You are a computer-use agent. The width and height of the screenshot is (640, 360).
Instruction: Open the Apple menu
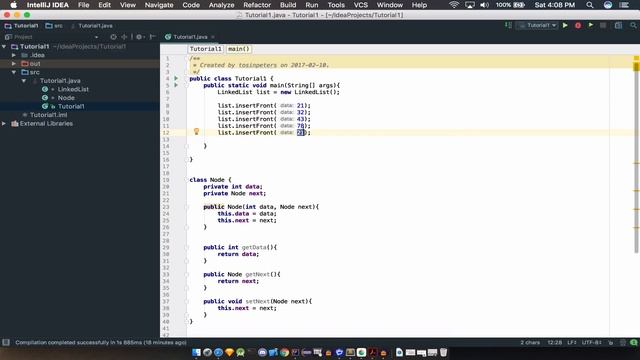[13, 5]
